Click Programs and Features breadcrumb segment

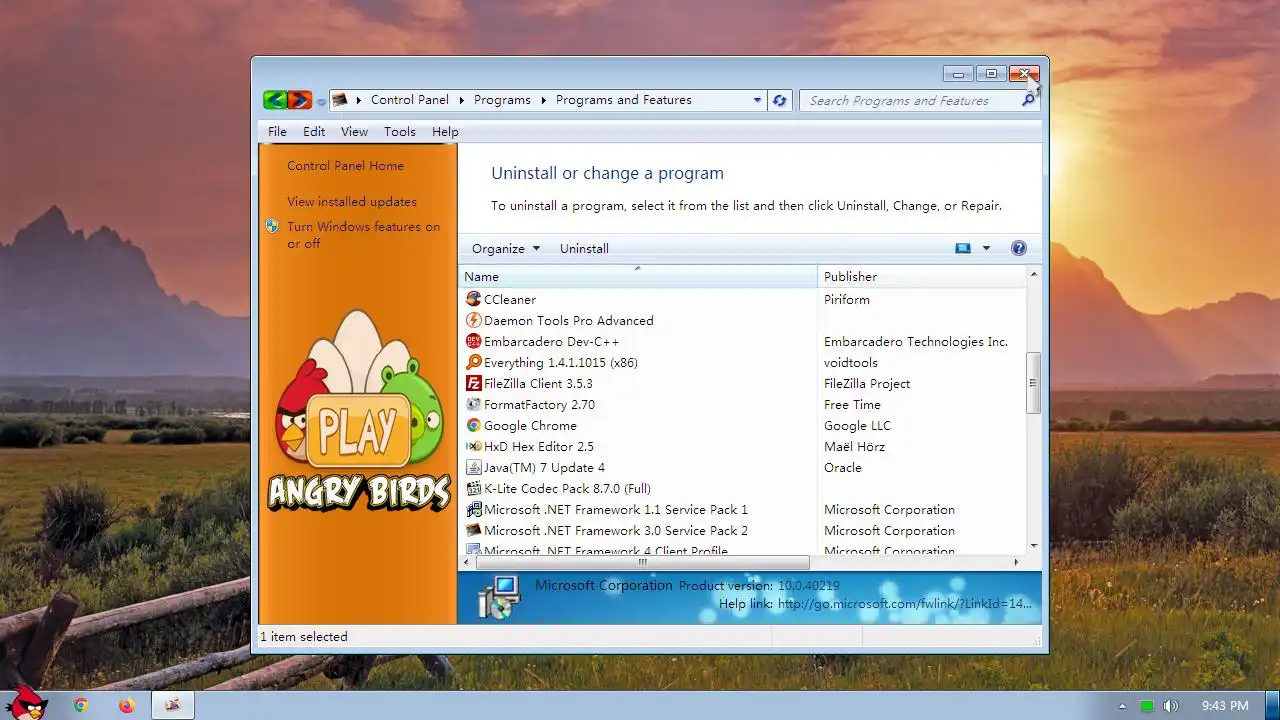coord(624,100)
